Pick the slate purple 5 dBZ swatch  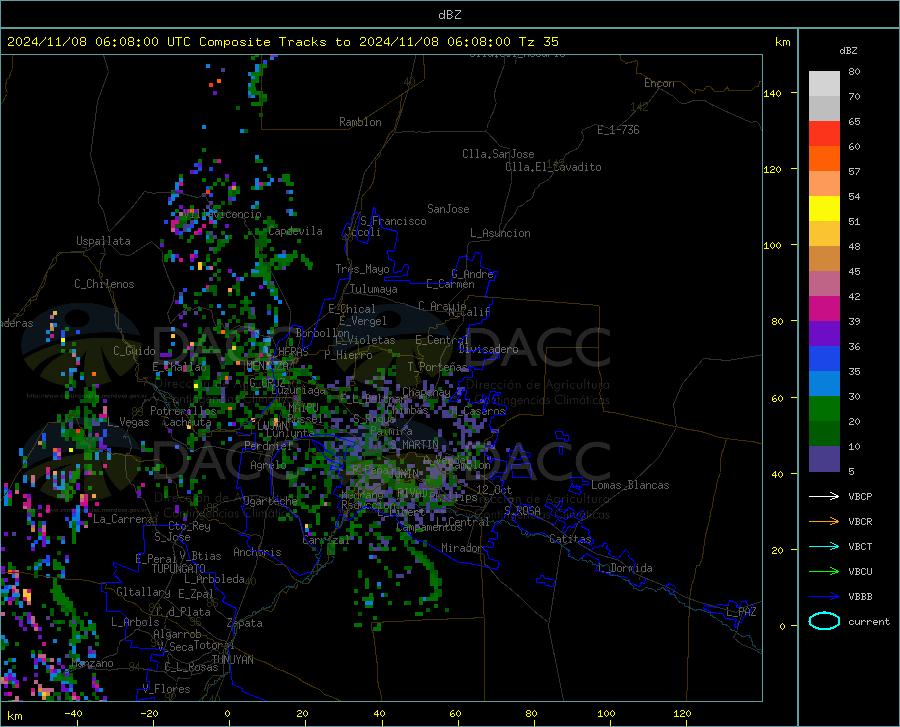[x=824, y=458]
